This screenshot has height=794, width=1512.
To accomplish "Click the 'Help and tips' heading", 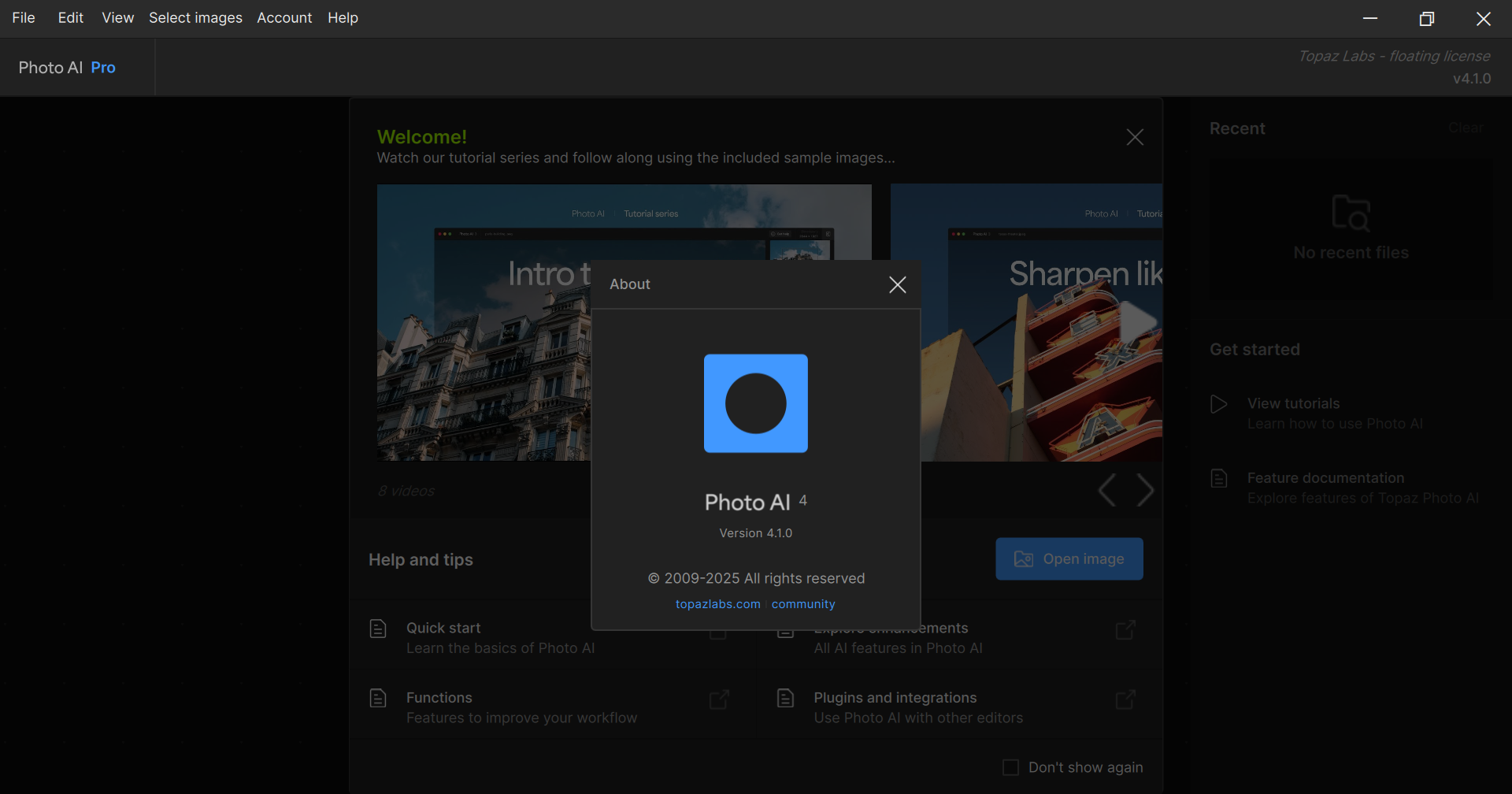I will tap(421, 559).
